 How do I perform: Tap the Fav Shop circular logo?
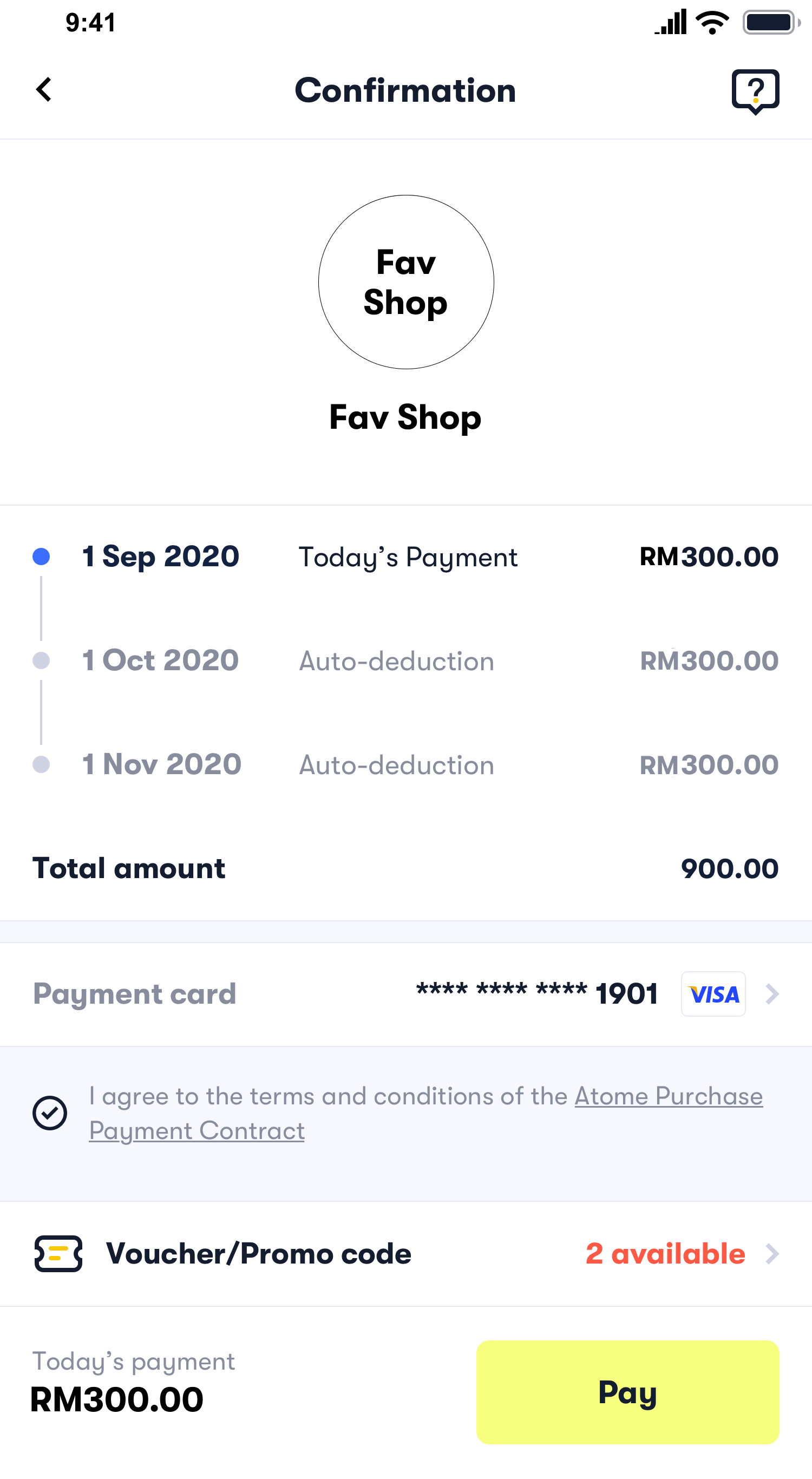click(406, 282)
